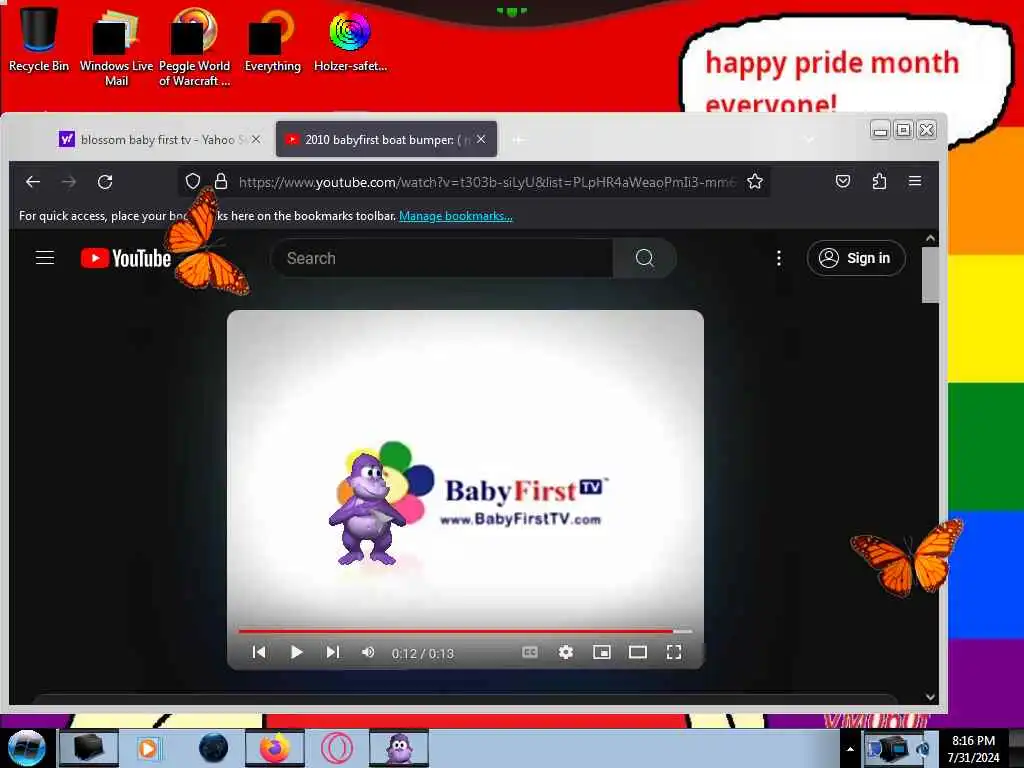1024x768 pixels.
Task: Jump to the previous playlist video
Action: pyautogui.click(x=259, y=652)
